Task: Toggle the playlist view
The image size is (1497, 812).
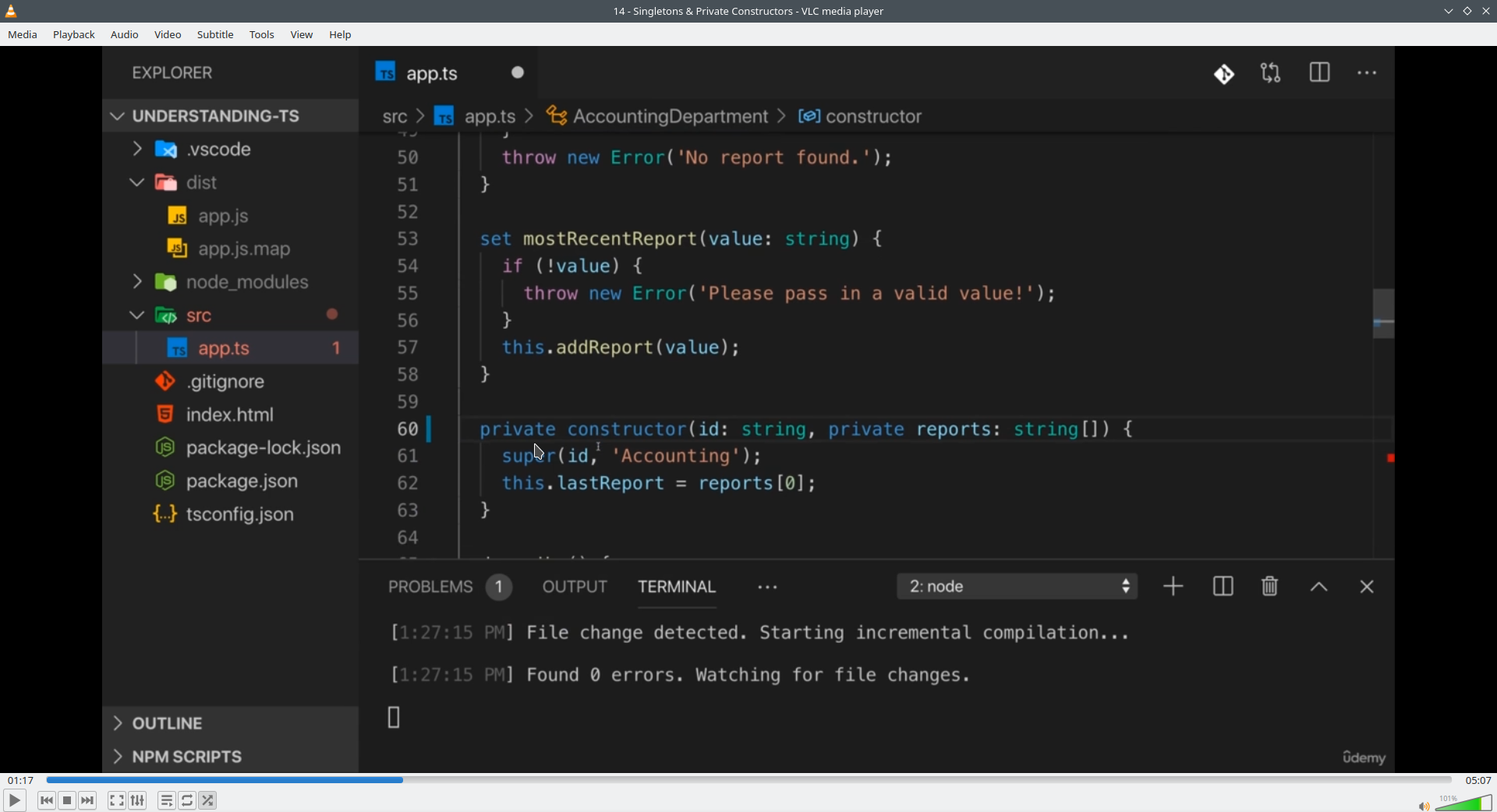Action: point(167,800)
